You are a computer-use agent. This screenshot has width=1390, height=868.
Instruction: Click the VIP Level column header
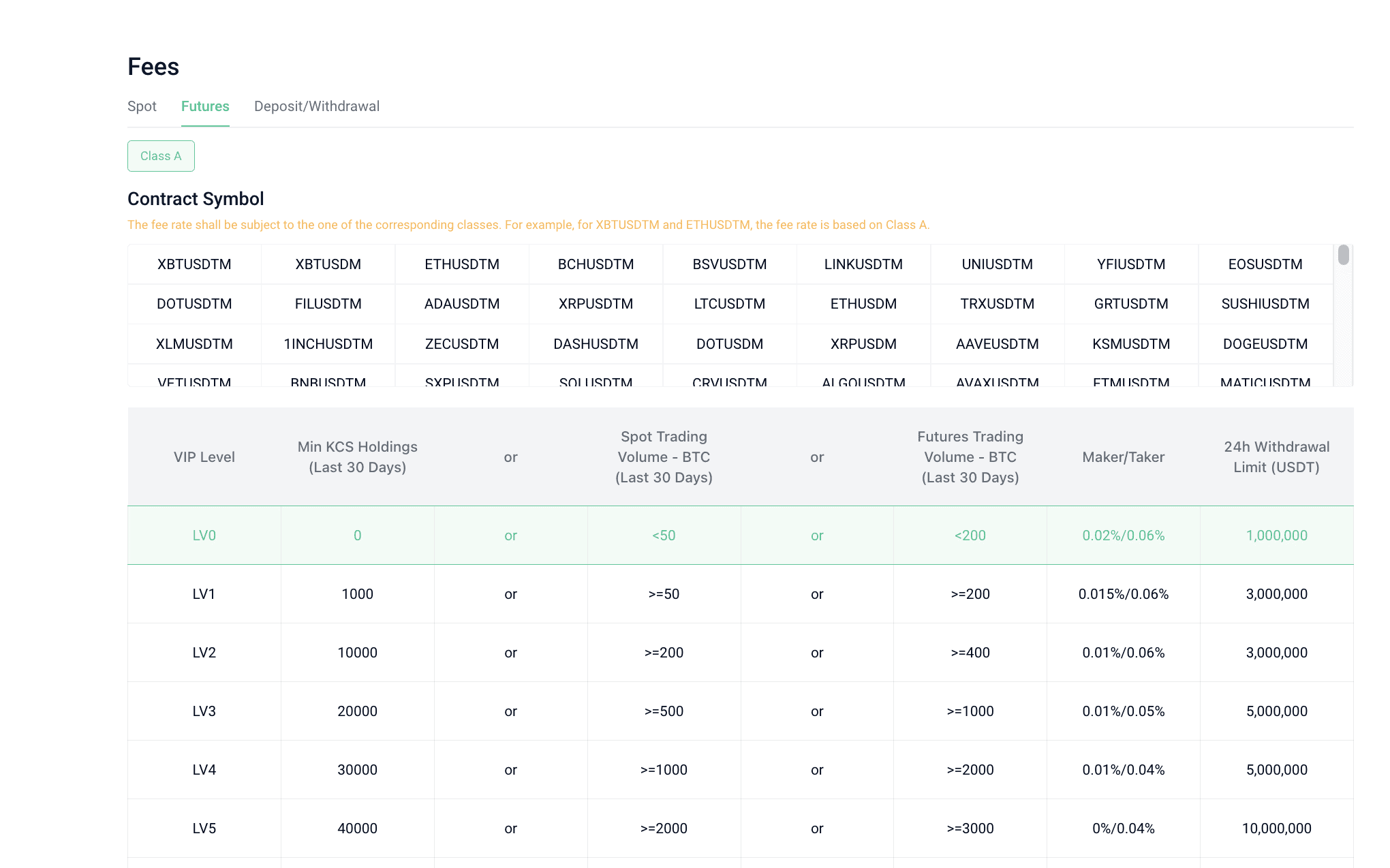point(204,457)
